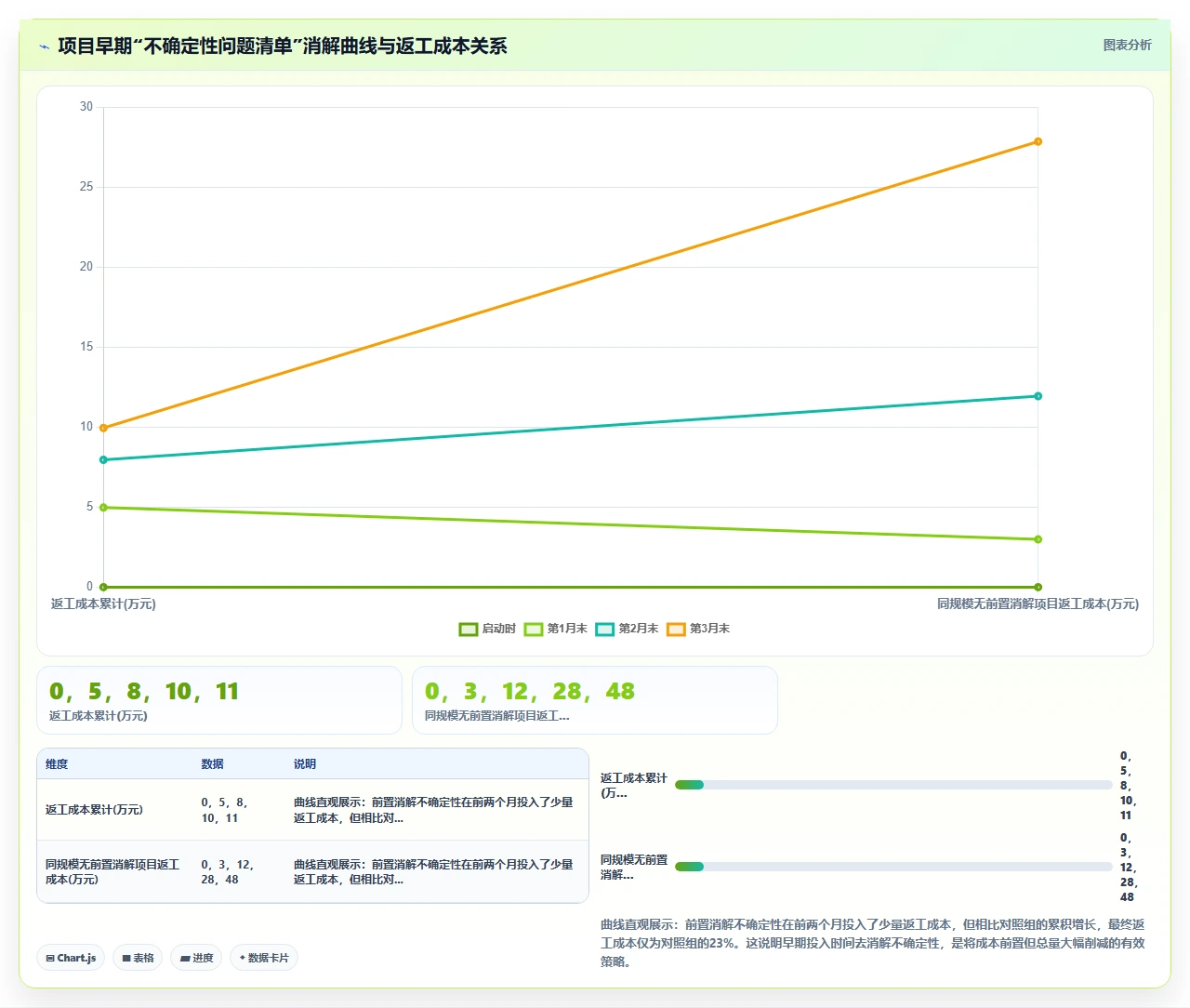
Task: Click the 维度 column header
Action: pyautogui.click(x=57, y=764)
